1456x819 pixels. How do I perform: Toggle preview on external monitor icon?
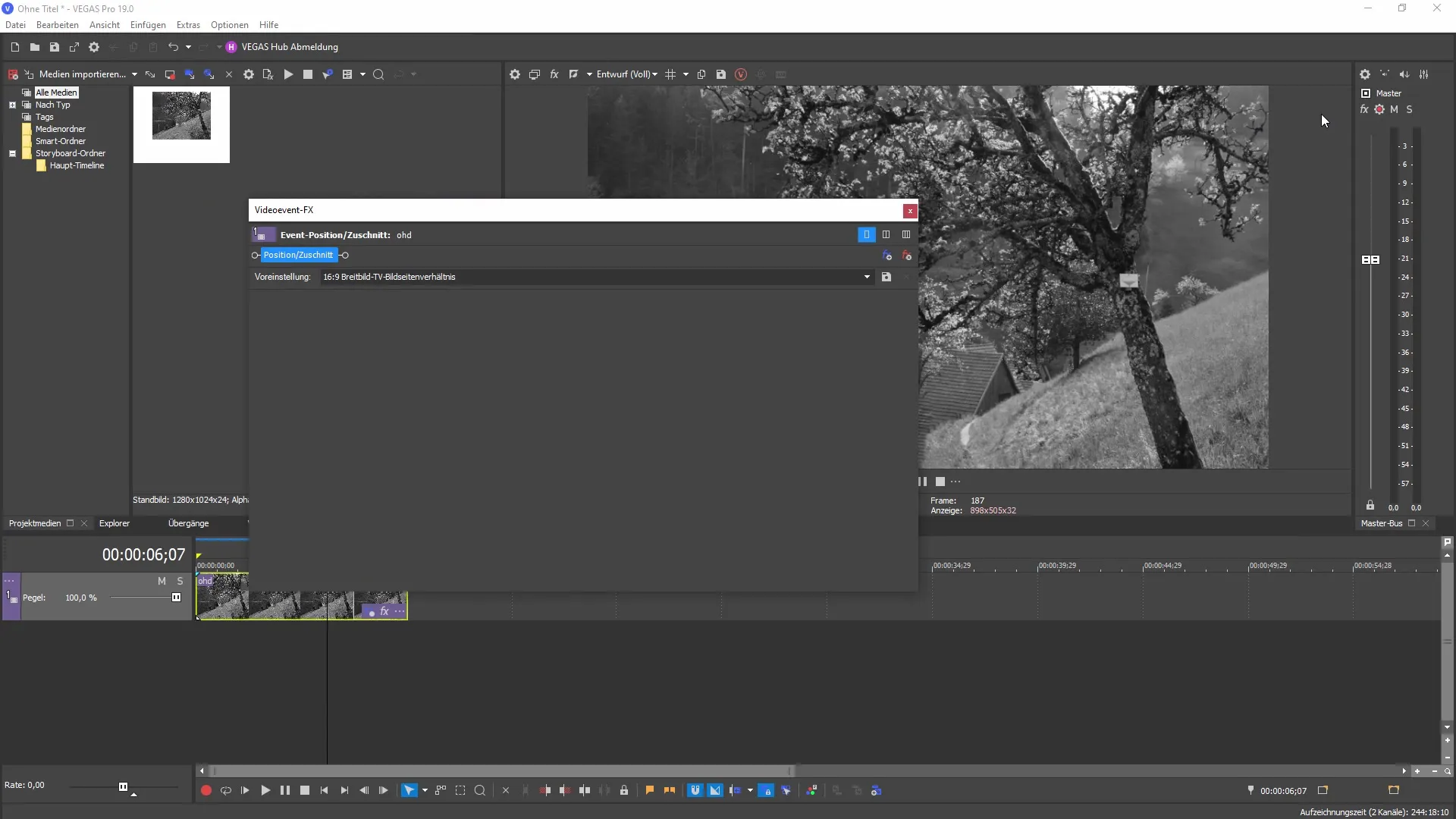tap(535, 74)
